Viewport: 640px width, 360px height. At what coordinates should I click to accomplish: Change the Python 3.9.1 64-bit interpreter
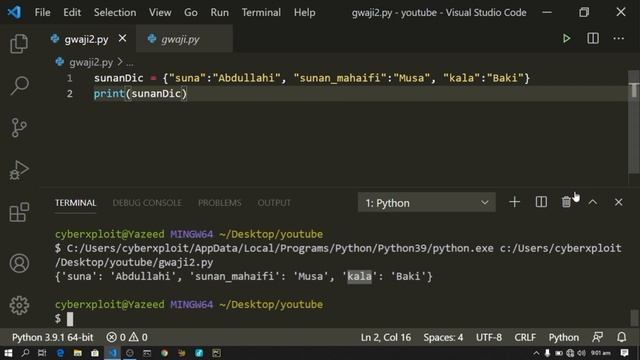53,338
